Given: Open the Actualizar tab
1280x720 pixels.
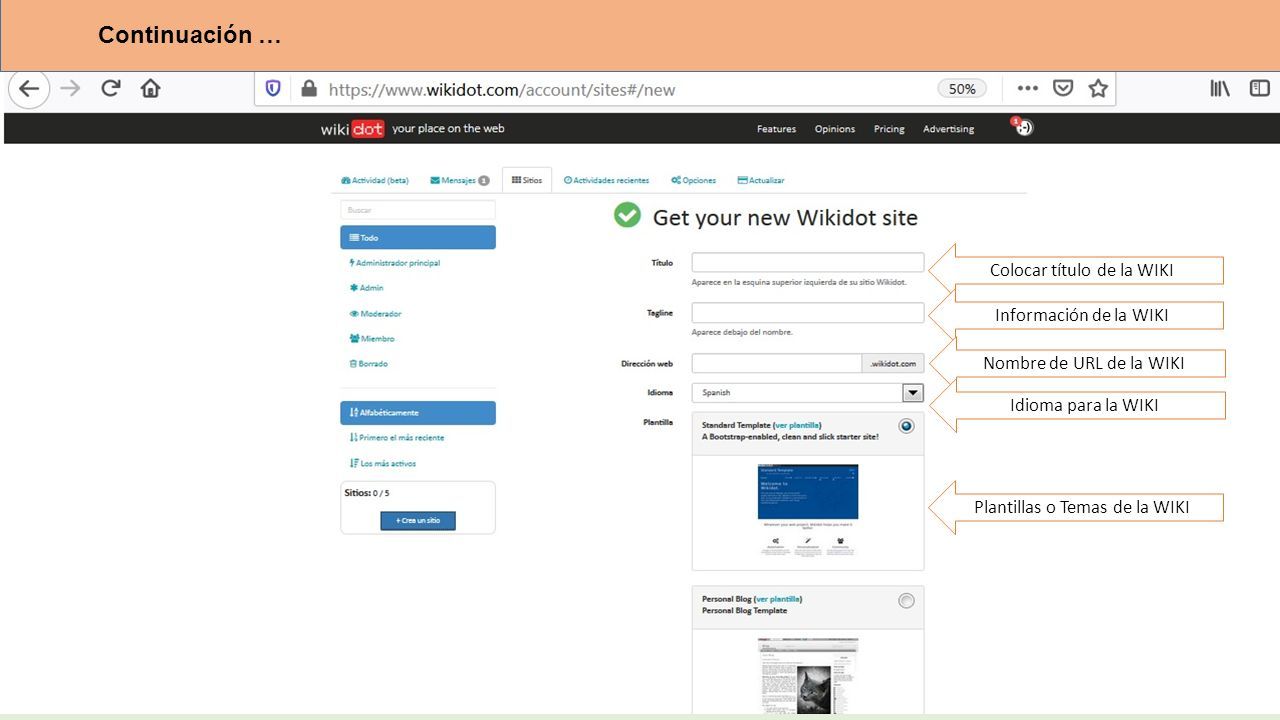Looking at the screenshot, I should tap(761, 180).
